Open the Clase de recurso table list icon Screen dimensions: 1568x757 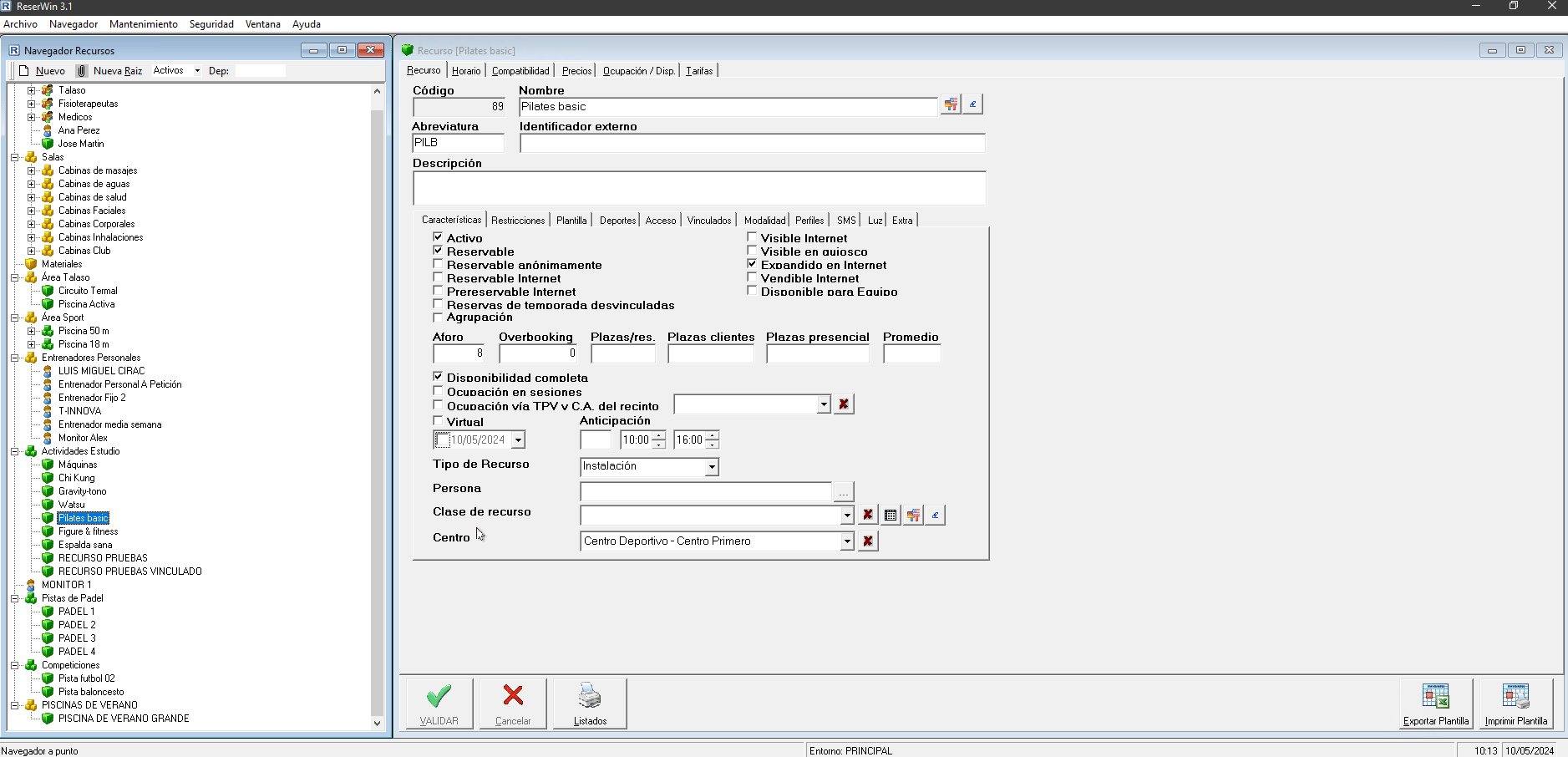pos(891,515)
